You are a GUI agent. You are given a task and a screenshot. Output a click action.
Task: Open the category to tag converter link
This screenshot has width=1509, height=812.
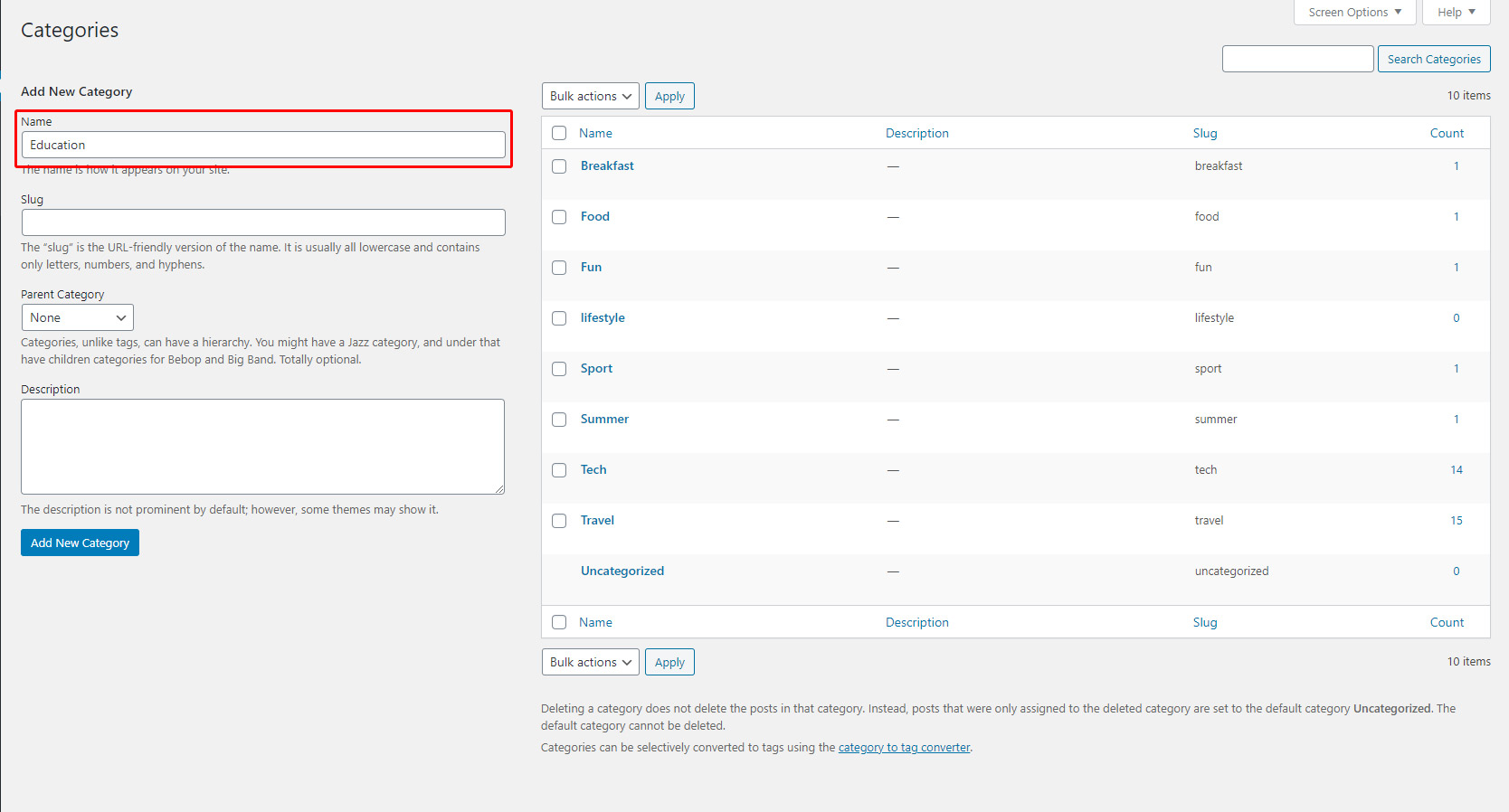click(904, 748)
